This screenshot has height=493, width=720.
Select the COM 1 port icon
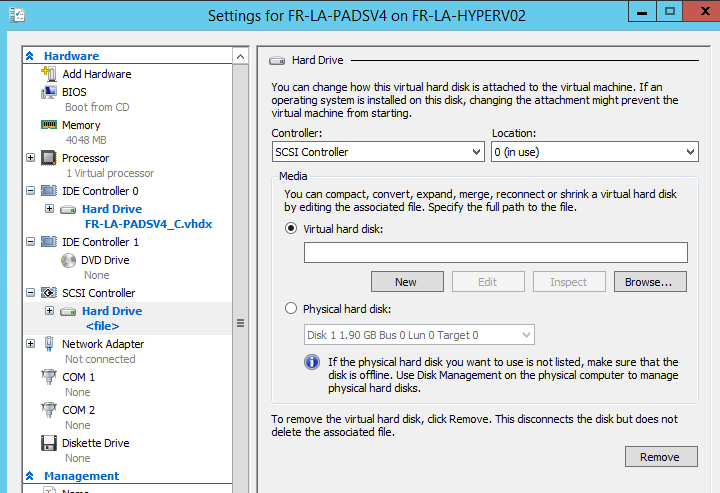(48, 377)
